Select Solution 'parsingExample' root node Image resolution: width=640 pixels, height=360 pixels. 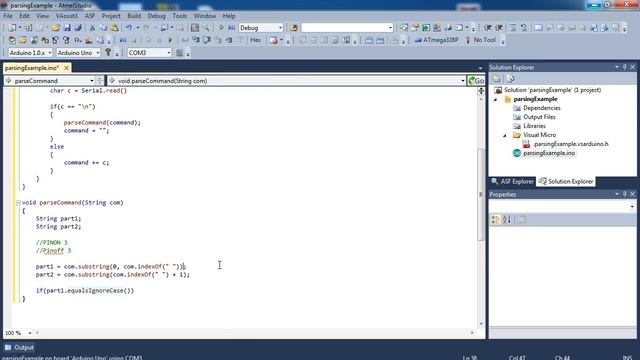pos(548,90)
